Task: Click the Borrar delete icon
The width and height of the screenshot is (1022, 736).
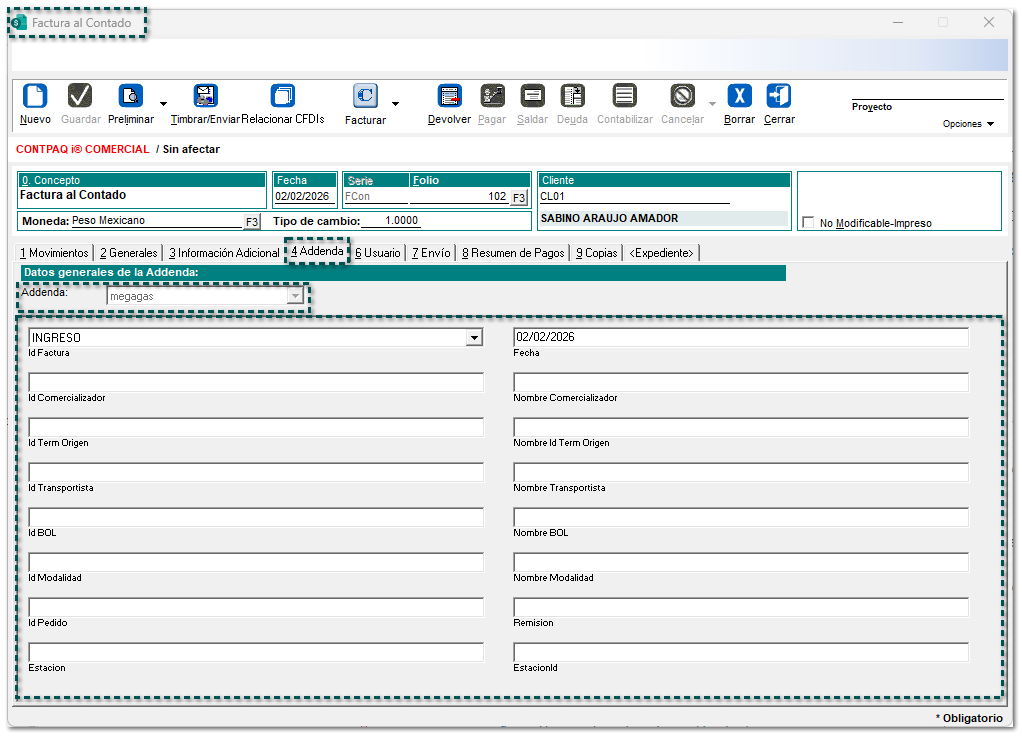Action: tap(739, 96)
